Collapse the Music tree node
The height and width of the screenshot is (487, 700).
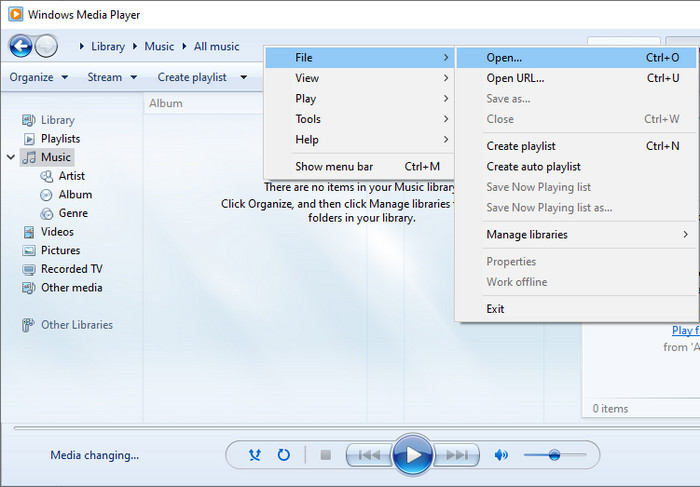tap(11, 157)
